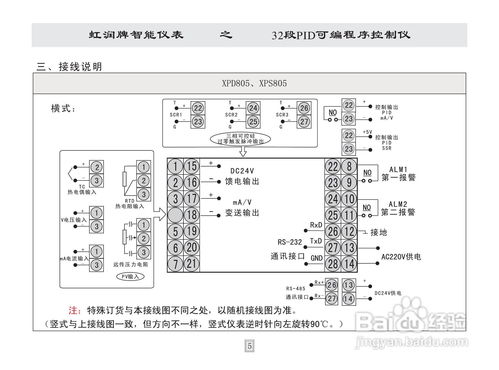Click terminal 26 beside RxD

point(333,231)
